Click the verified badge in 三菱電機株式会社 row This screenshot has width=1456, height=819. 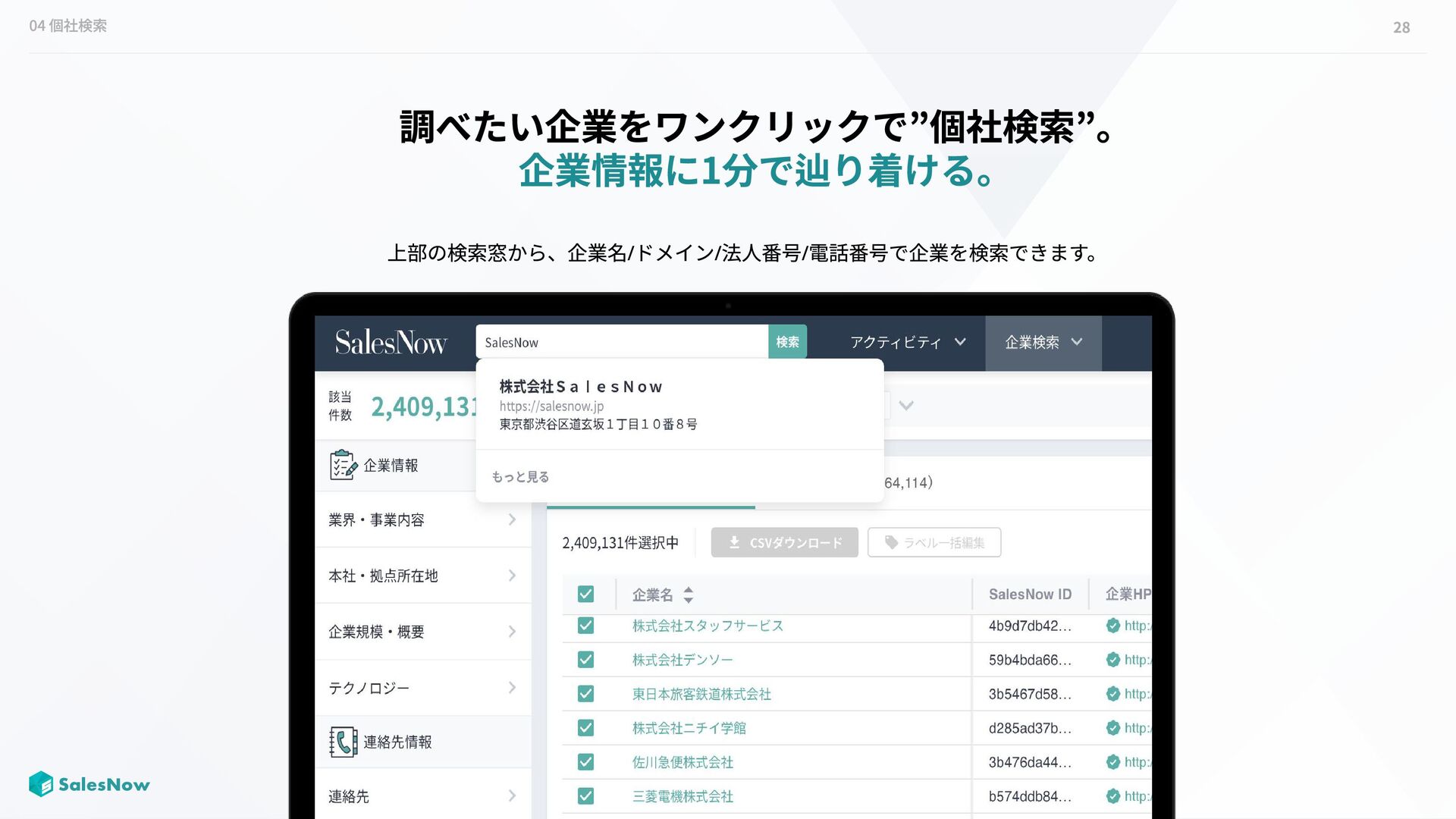tap(1112, 796)
